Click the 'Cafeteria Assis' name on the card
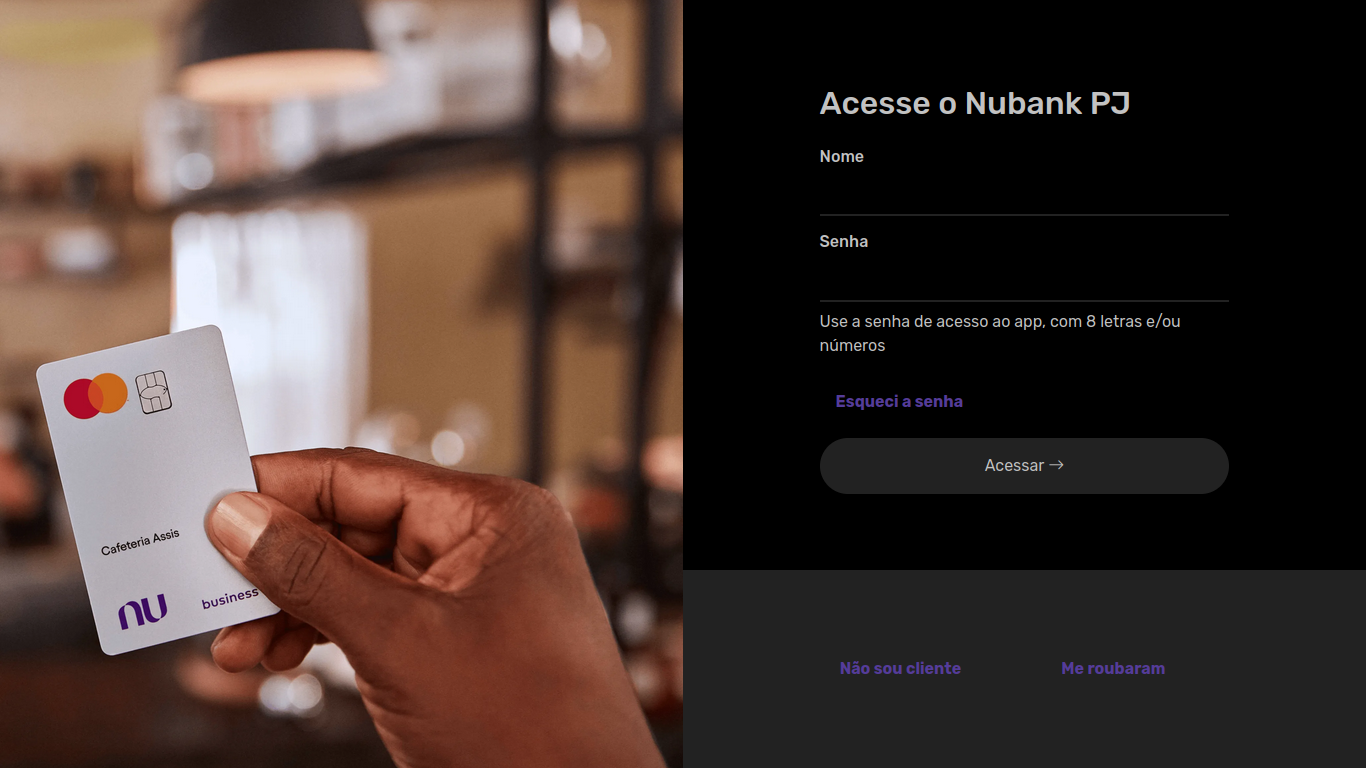 coord(140,542)
